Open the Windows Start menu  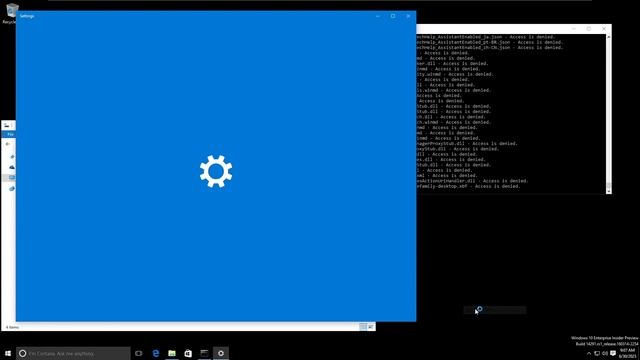(8, 353)
